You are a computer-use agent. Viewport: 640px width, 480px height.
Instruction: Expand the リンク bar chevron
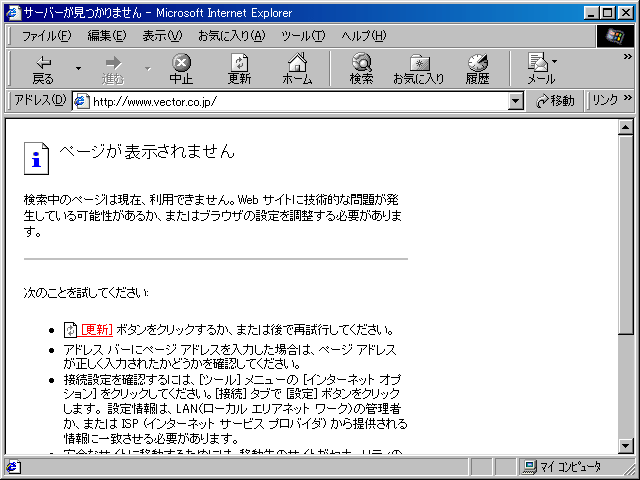point(627,97)
